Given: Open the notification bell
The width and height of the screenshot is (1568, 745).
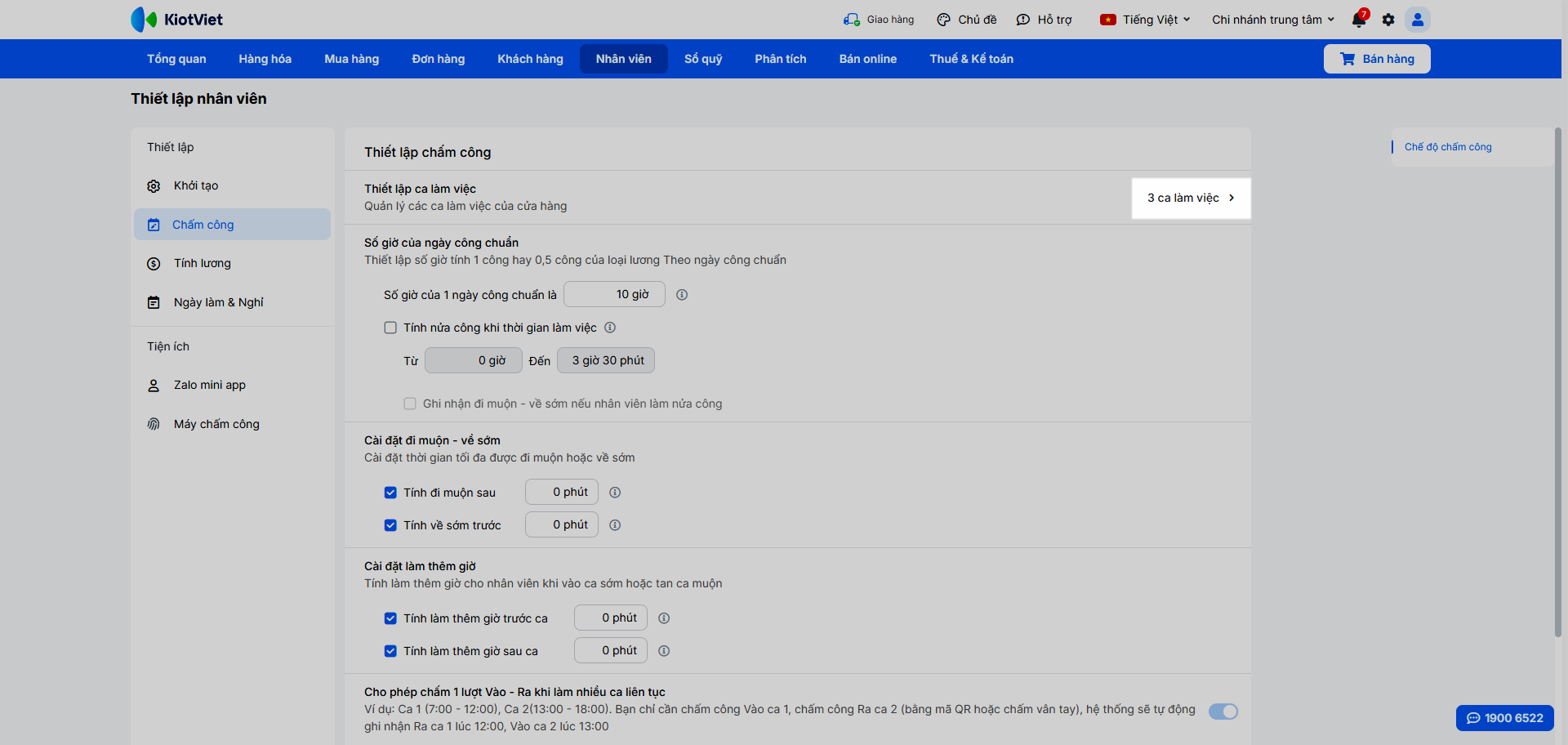Looking at the screenshot, I should pyautogui.click(x=1359, y=20).
